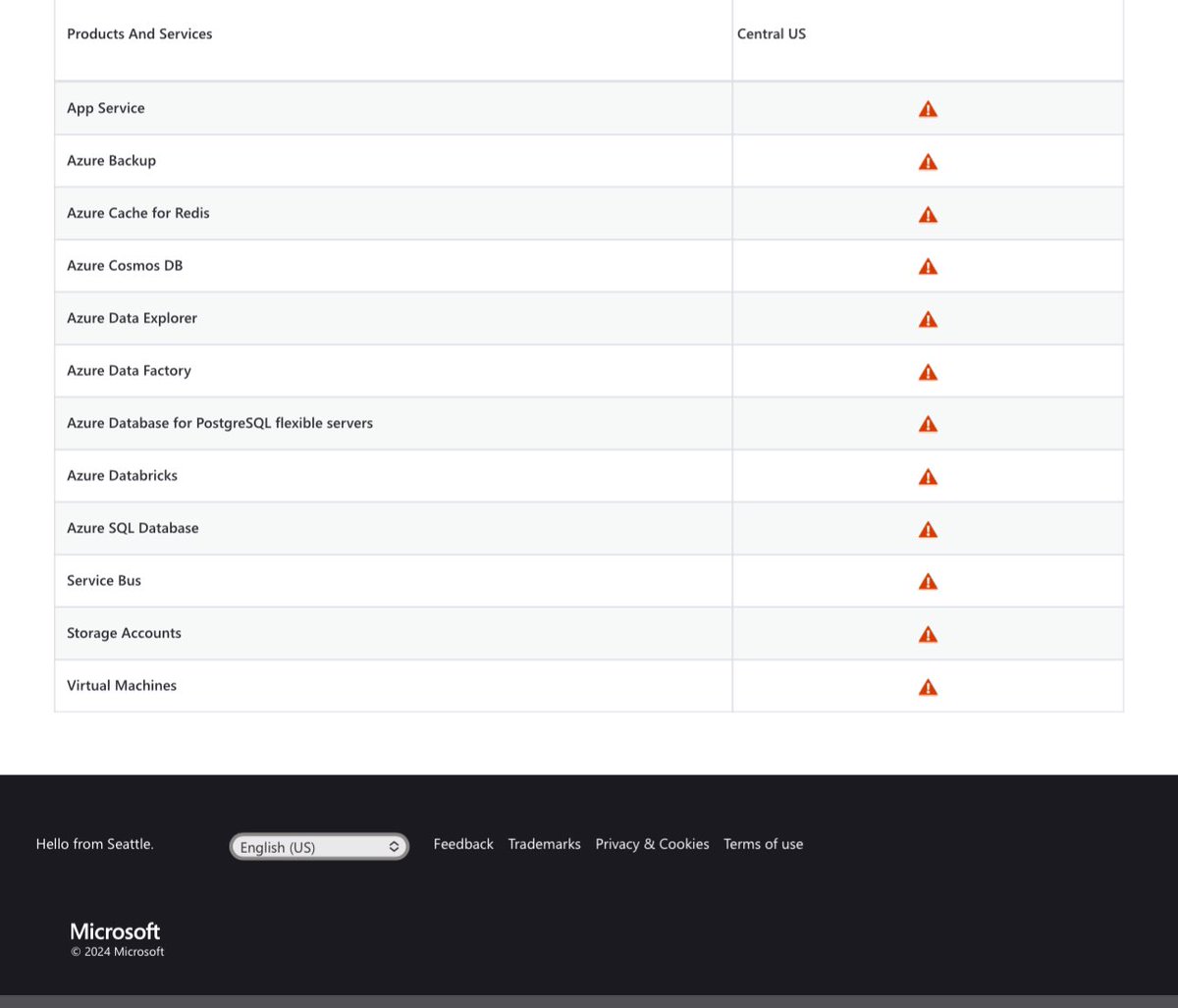1178x1008 pixels.
Task: Open warning status for Azure Data Explorer
Action: tap(928, 319)
